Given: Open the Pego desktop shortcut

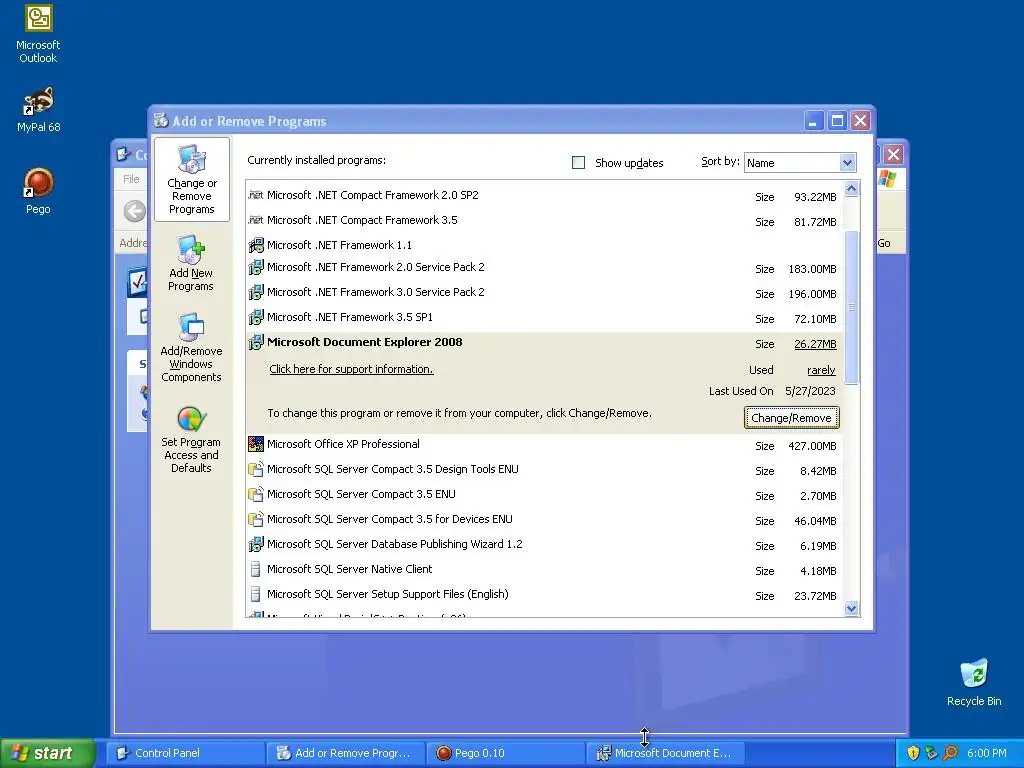Looking at the screenshot, I should click(x=38, y=191).
